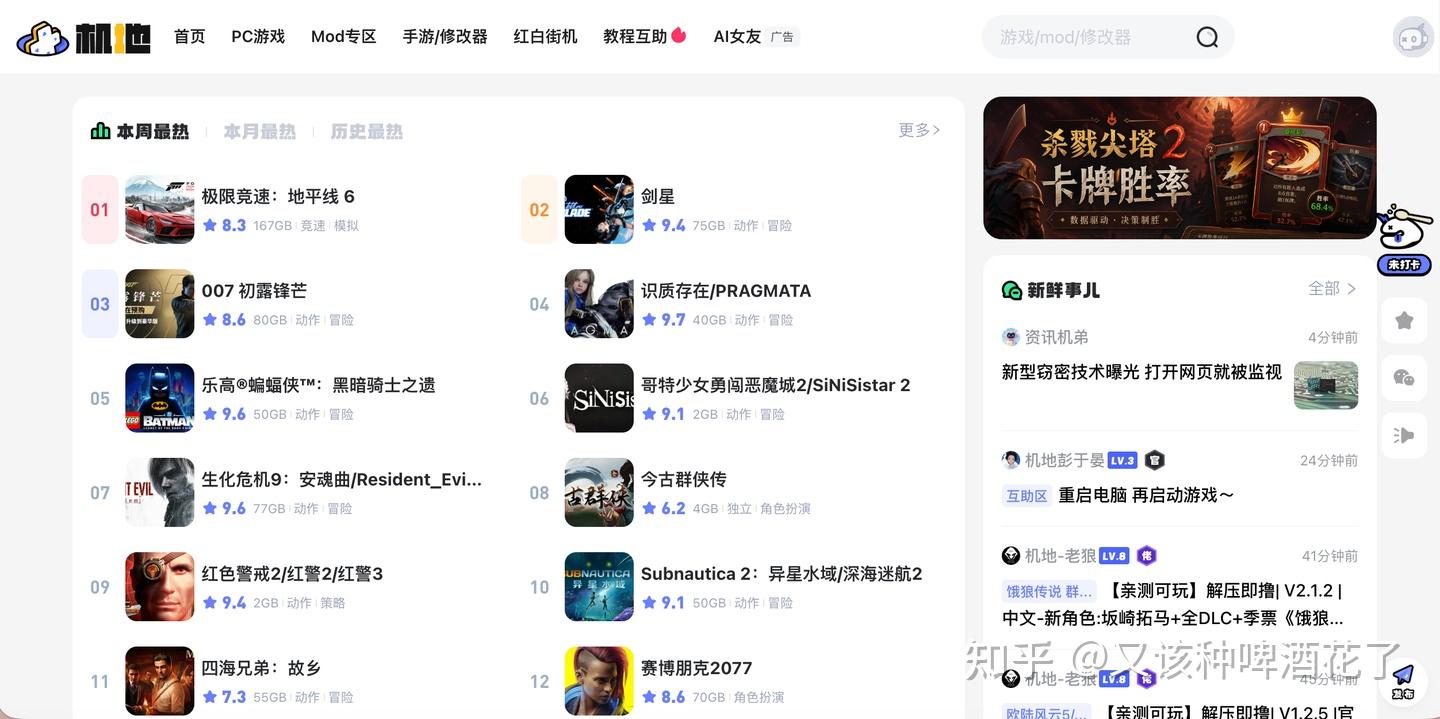Open 哥特少女勇闯恶魔城2/SiNiSistar 2 title
The width and height of the screenshot is (1440, 719).
click(x=776, y=385)
